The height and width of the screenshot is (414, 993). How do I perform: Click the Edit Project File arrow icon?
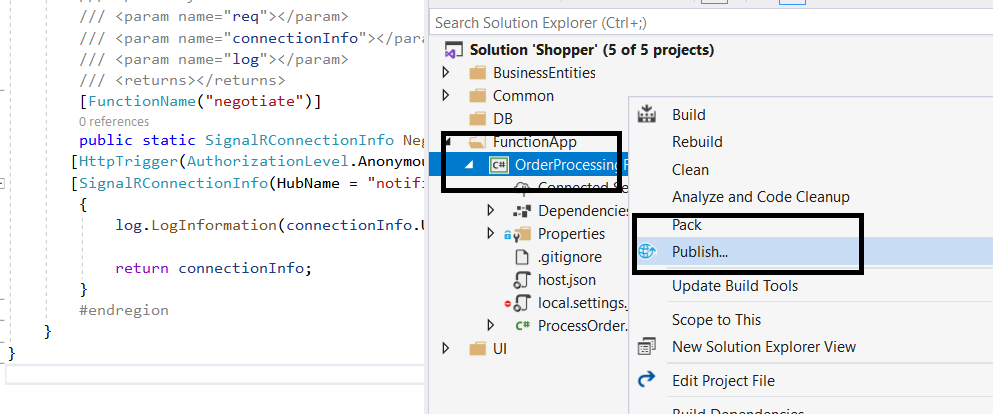pos(647,380)
